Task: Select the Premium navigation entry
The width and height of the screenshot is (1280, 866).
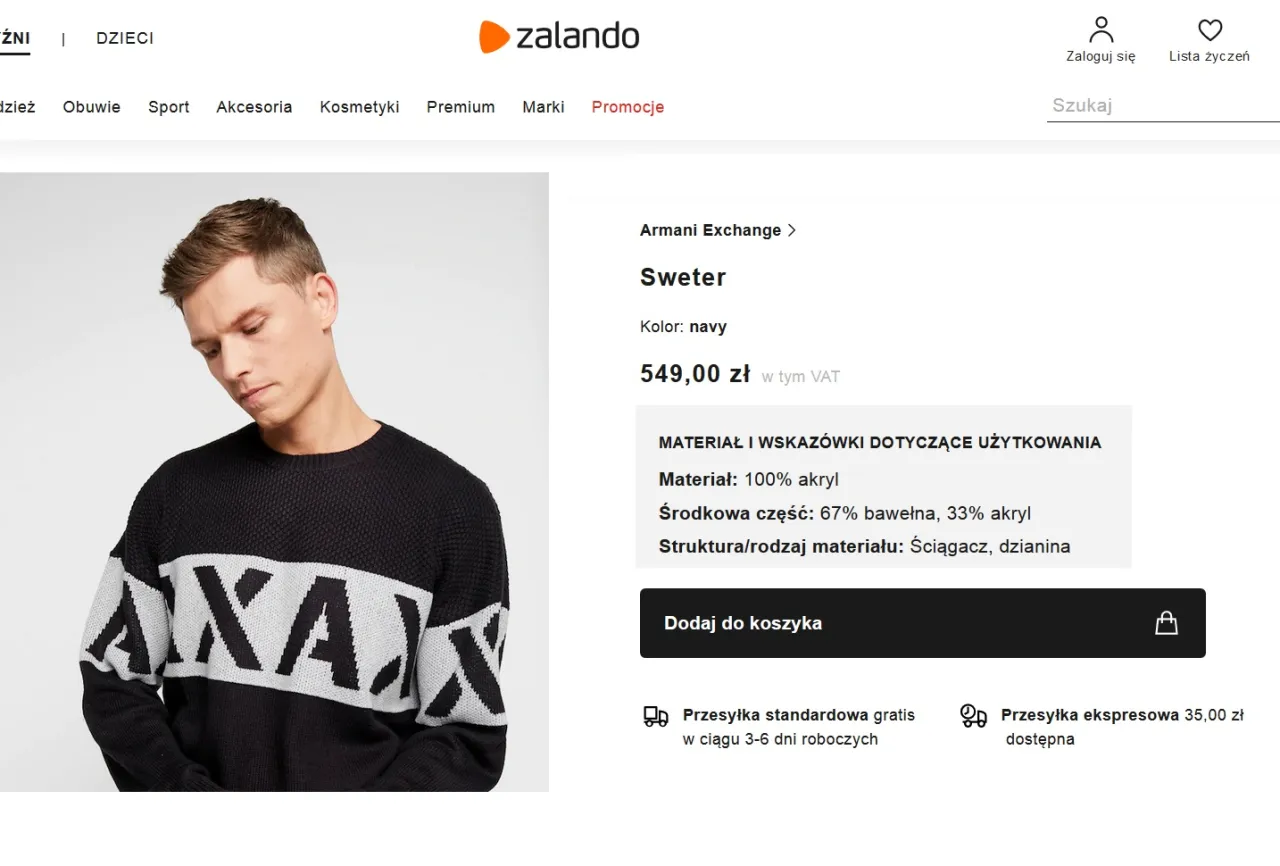Action: click(x=460, y=107)
